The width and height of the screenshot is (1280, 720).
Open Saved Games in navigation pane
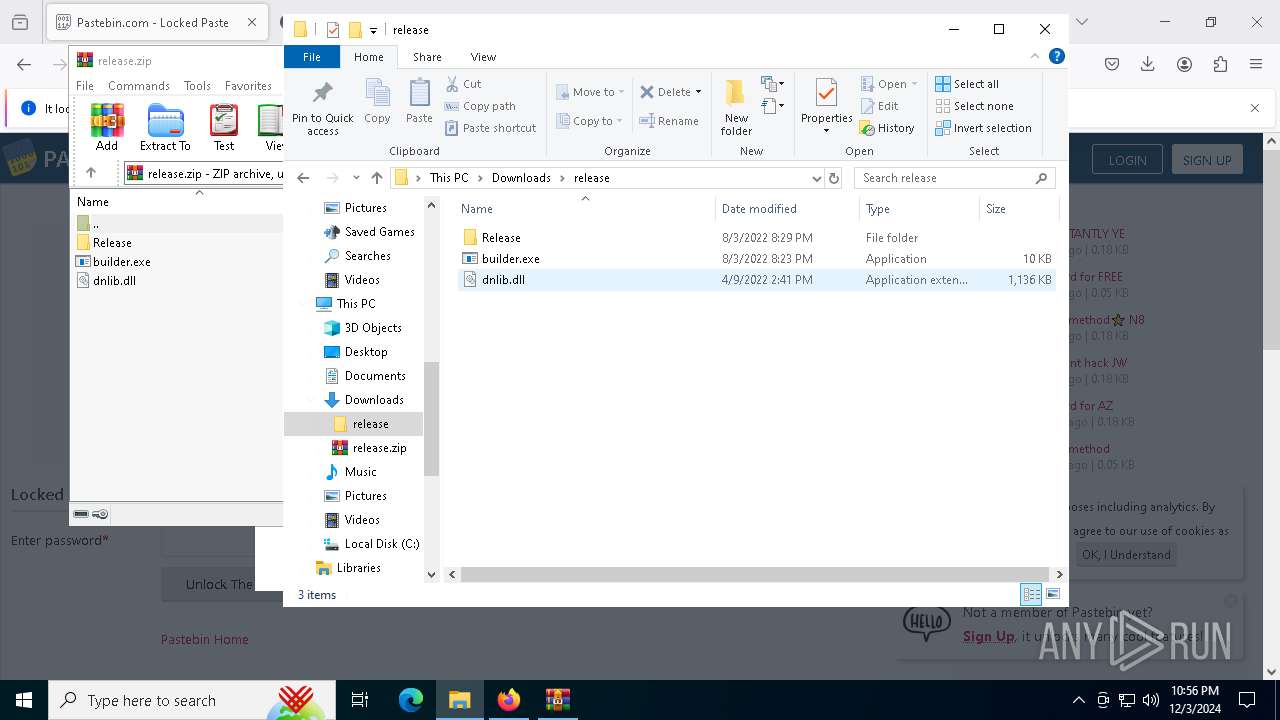[x=369, y=232]
